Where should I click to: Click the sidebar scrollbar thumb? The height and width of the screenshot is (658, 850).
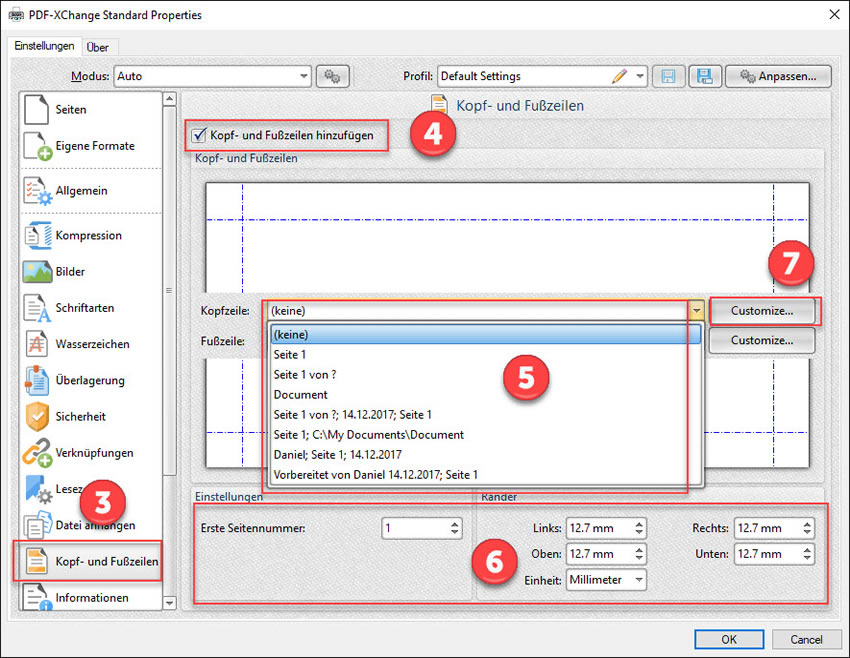(170, 291)
